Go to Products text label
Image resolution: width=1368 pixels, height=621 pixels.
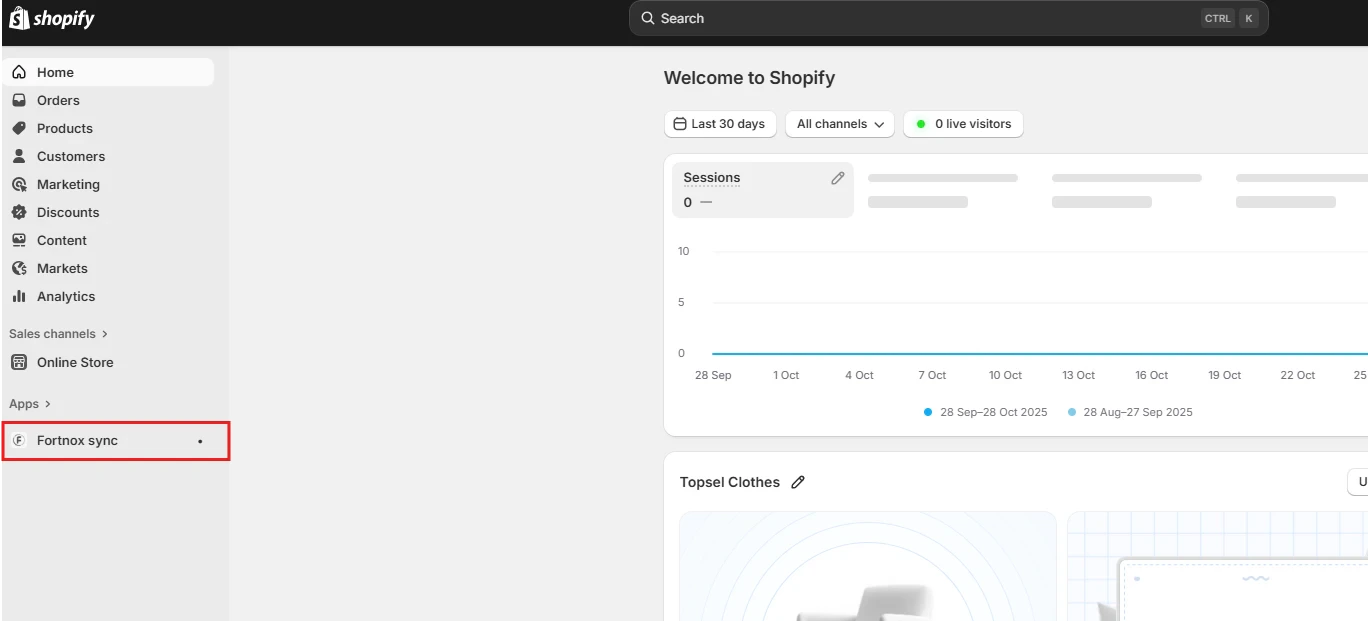pos(65,128)
